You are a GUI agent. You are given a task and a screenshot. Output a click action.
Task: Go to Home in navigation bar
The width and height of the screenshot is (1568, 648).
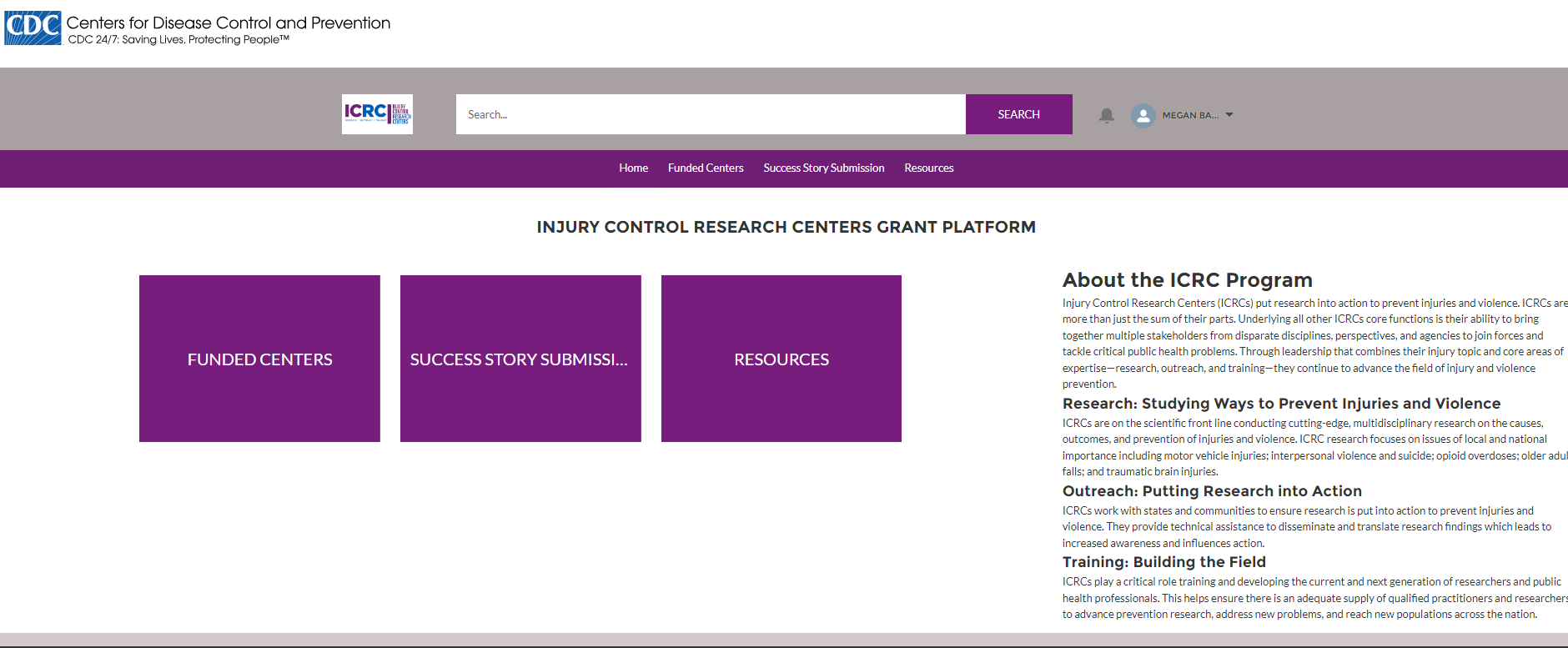coord(633,168)
